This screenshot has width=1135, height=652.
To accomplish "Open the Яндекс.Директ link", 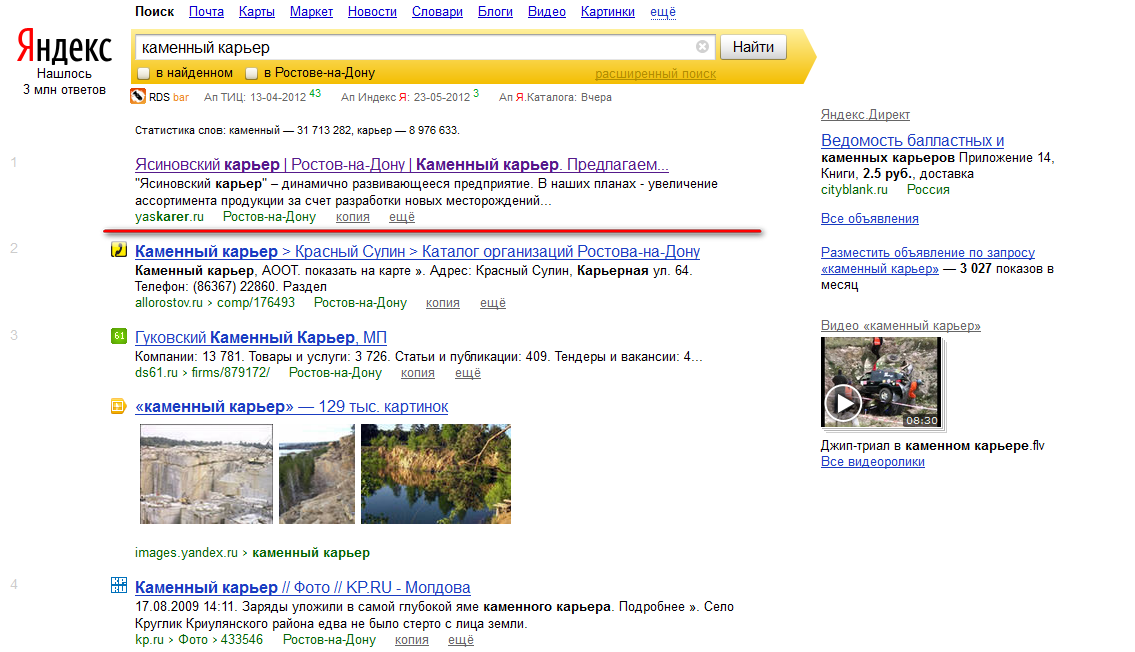I will [865, 114].
